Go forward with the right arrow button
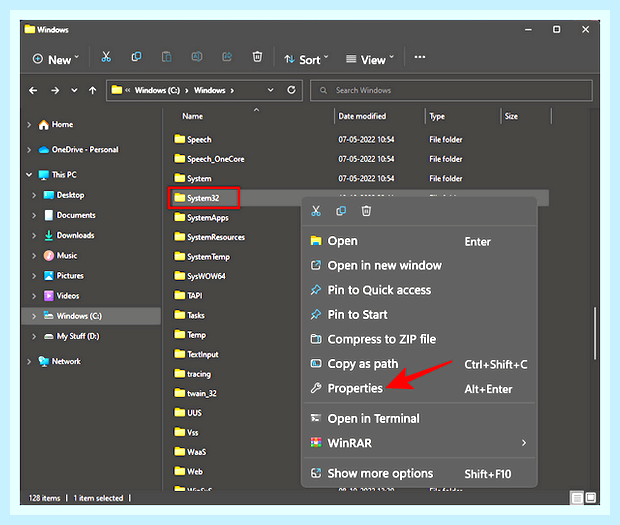This screenshot has height=525, width=620. coord(55,91)
